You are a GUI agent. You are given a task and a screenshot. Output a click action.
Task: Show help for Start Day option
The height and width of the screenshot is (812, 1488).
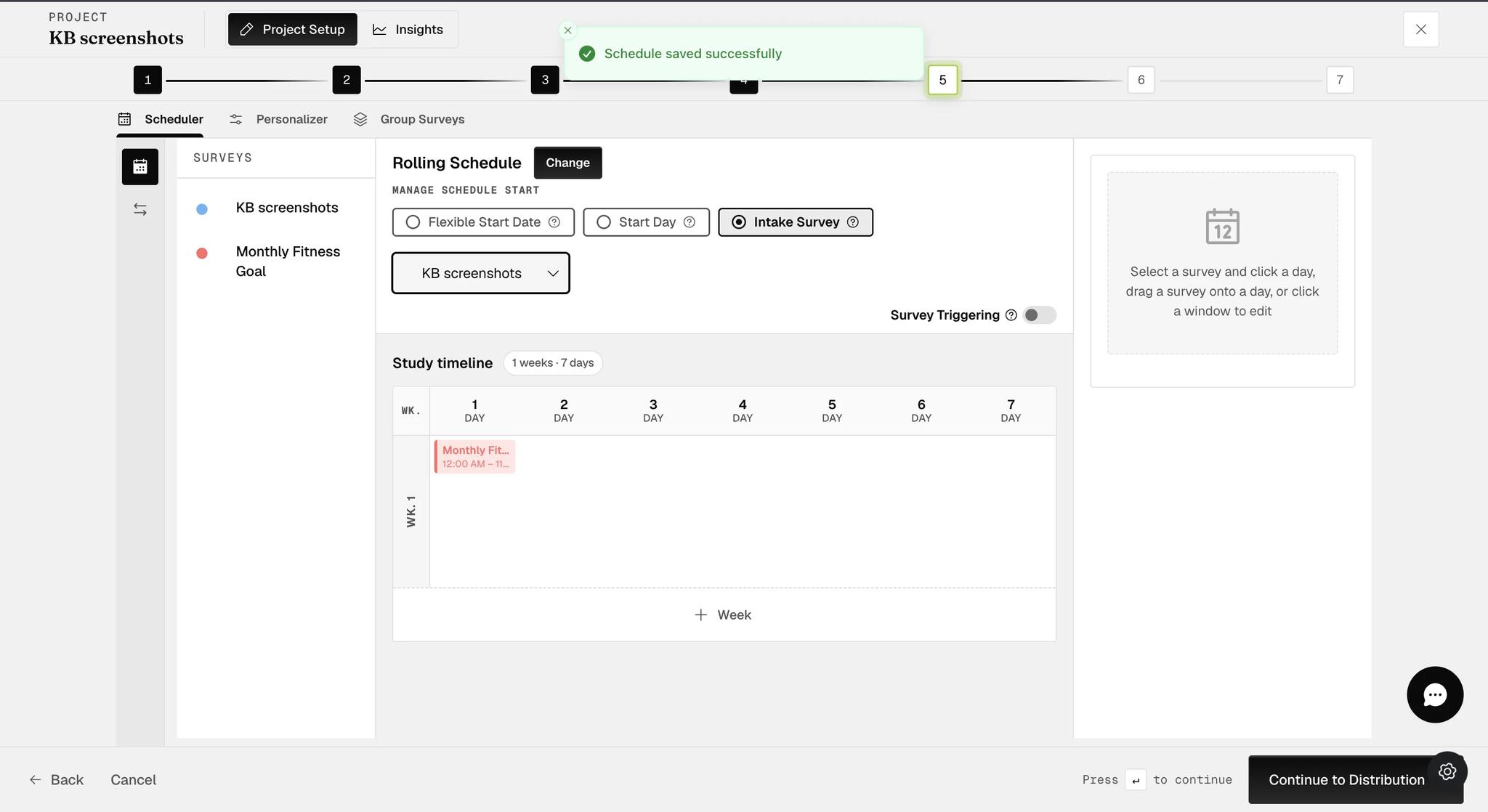click(x=690, y=222)
